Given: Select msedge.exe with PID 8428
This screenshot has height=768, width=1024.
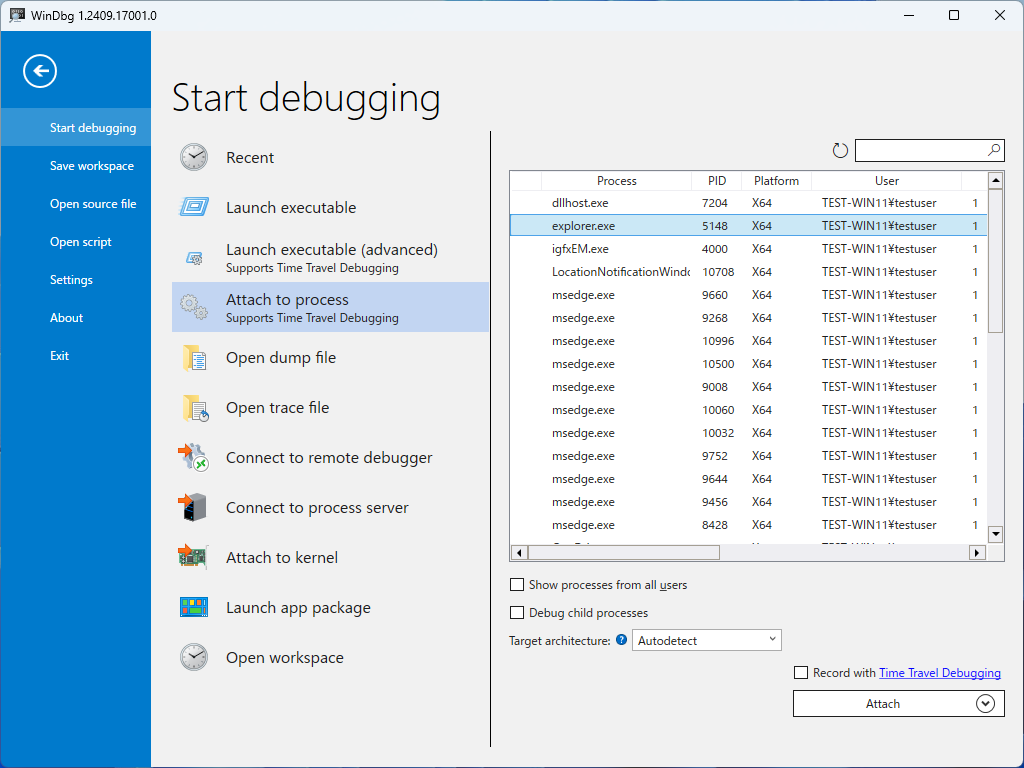Looking at the screenshot, I should click(748, 525).
